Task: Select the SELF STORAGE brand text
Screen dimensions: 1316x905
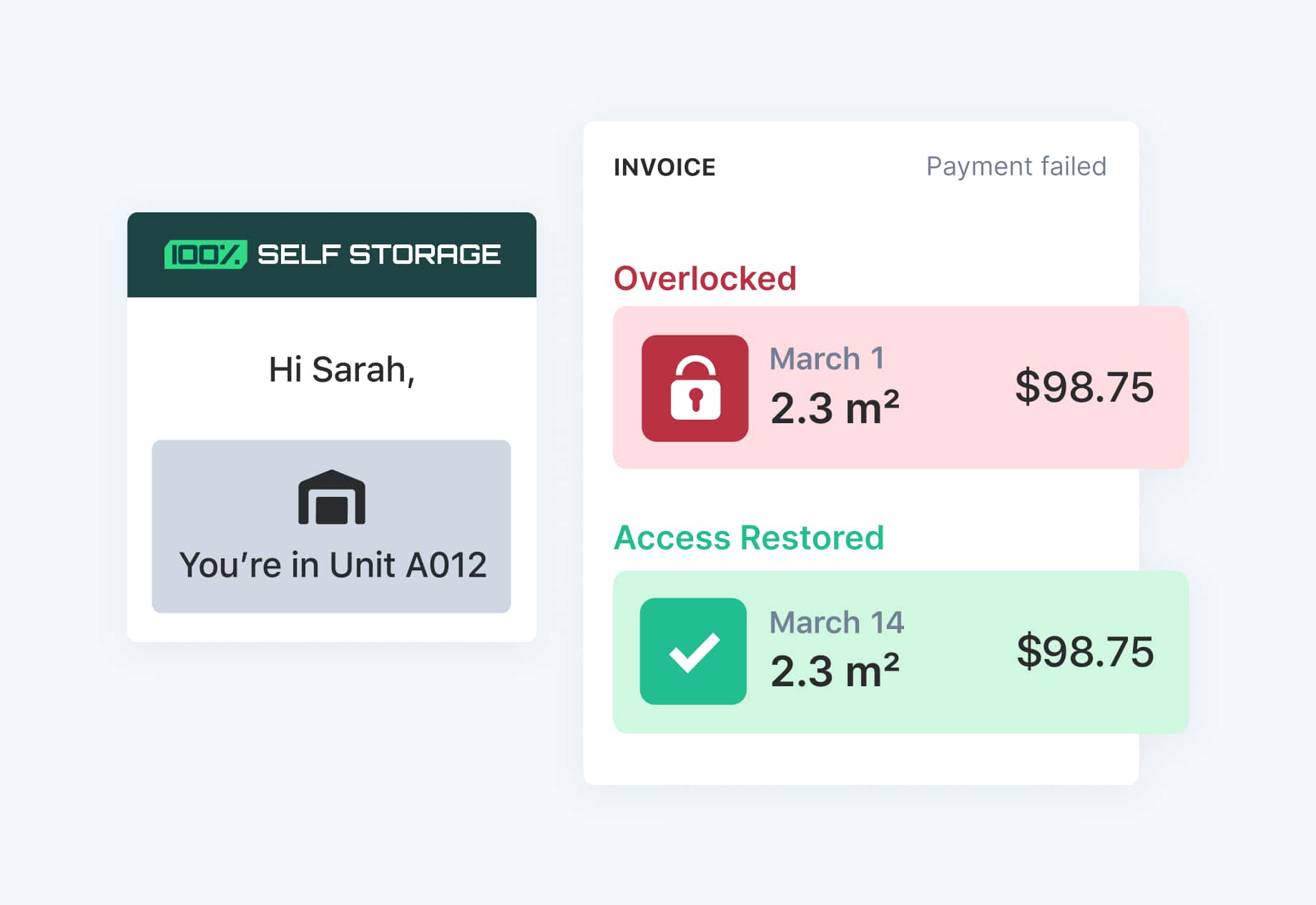Action: (x=378, y=254)
